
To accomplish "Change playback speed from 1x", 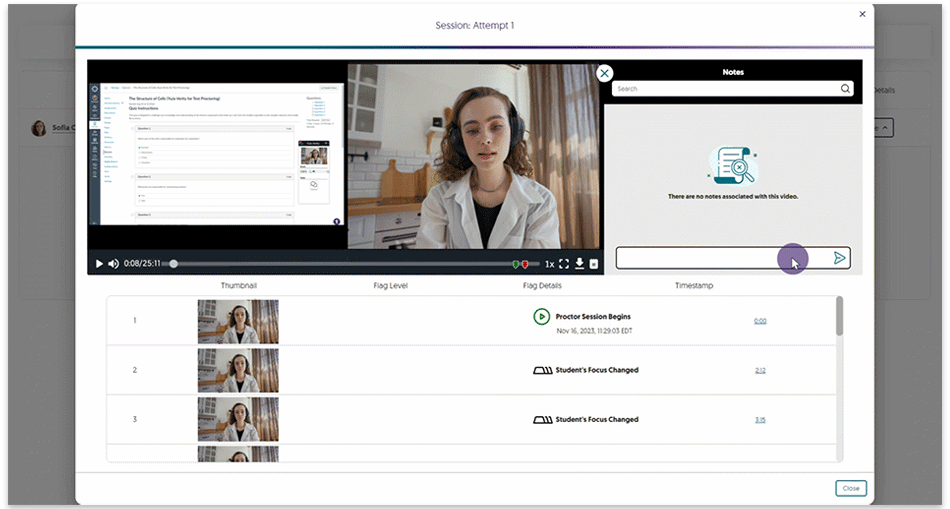I will (549, 264).
